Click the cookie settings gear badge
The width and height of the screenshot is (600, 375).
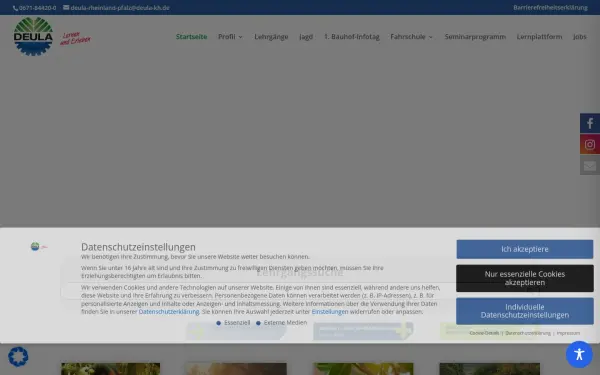click(18, 356)
